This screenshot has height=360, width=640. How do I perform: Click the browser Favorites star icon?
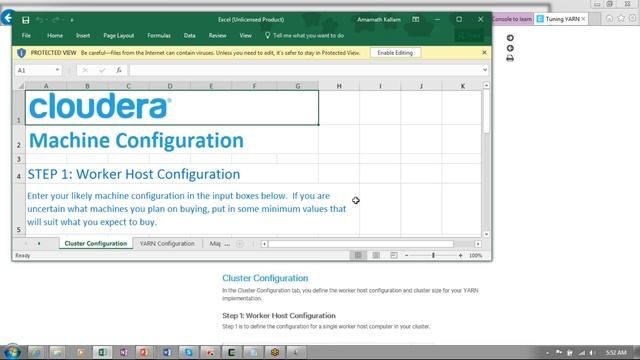pos(621,18)
